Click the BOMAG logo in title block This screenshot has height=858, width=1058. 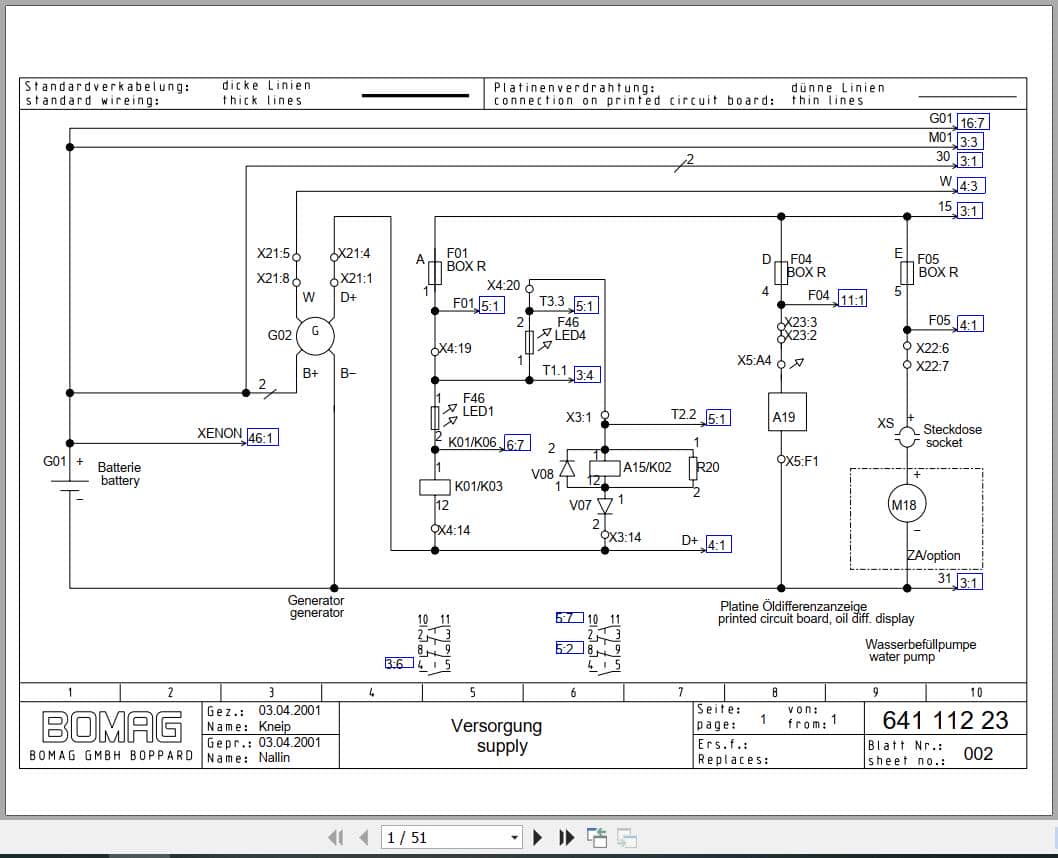click(112, 728)
